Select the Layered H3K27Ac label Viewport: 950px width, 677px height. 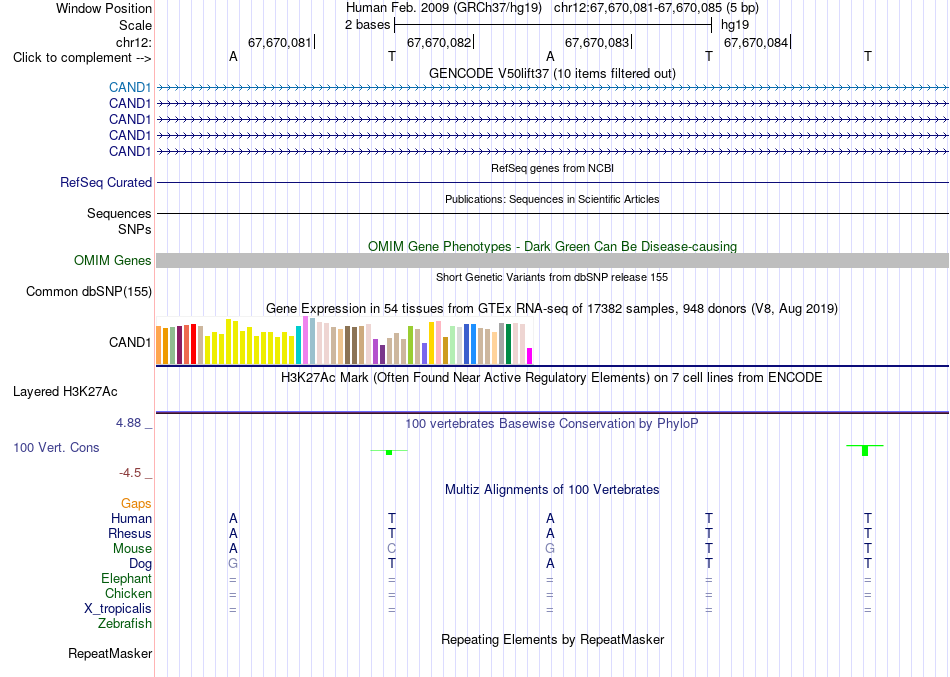pos(65,392)
